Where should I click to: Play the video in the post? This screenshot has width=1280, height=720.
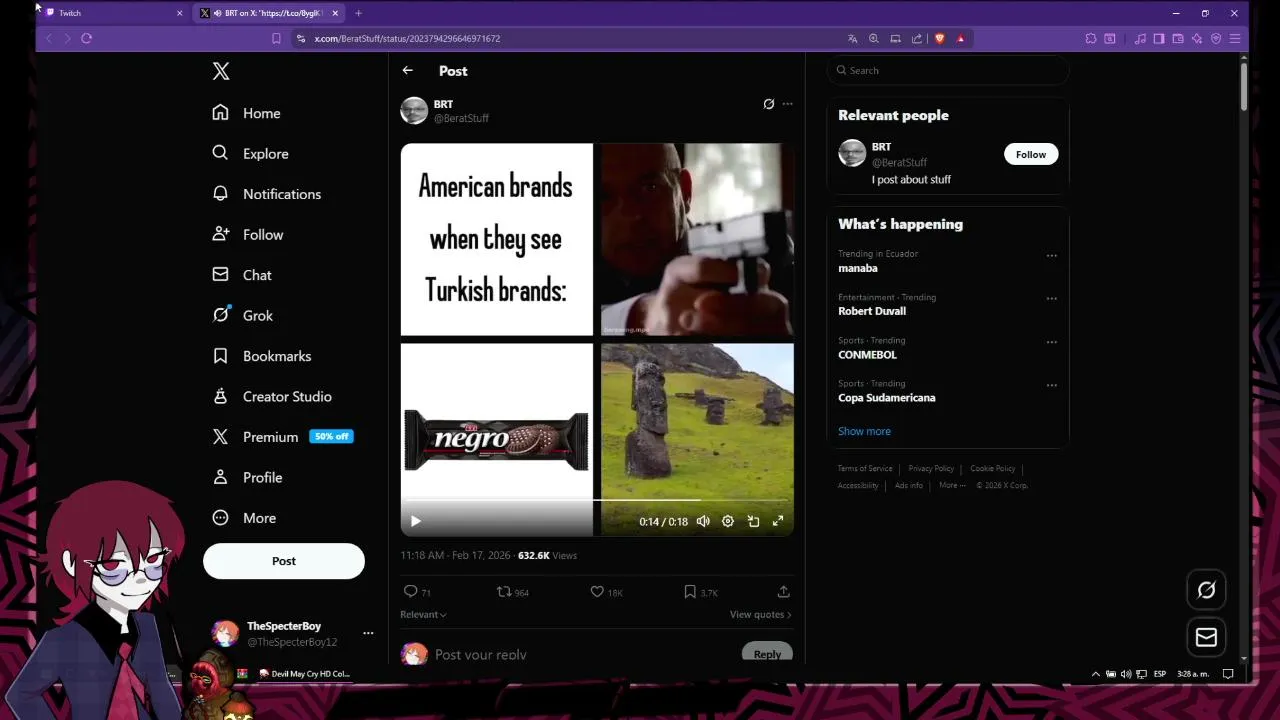click(x=416, y=521)
